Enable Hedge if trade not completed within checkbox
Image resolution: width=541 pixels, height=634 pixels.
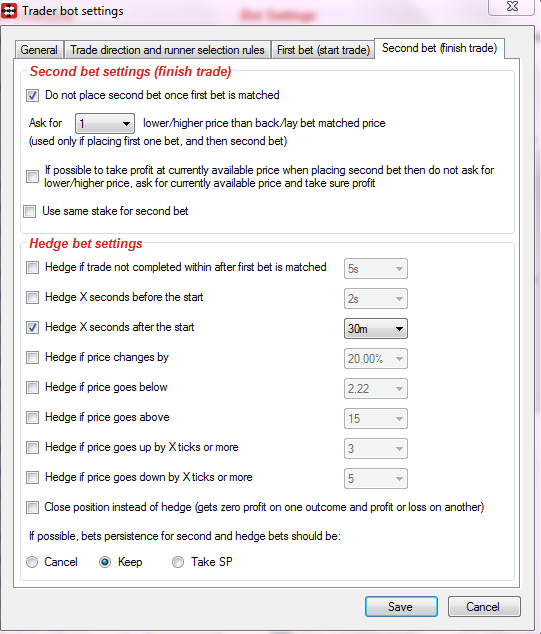[32, 268]
